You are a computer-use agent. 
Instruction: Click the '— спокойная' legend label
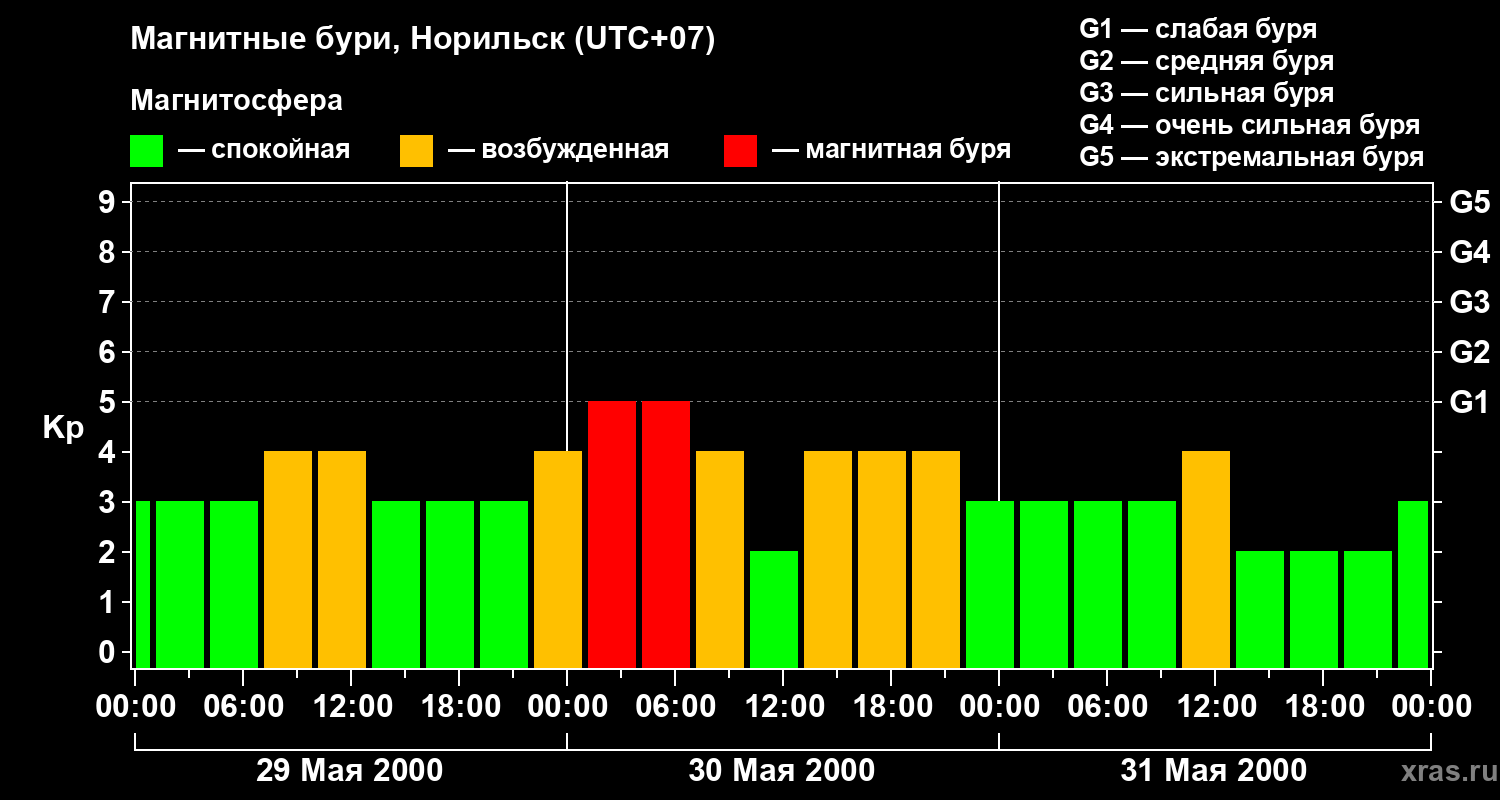[264, 150]
